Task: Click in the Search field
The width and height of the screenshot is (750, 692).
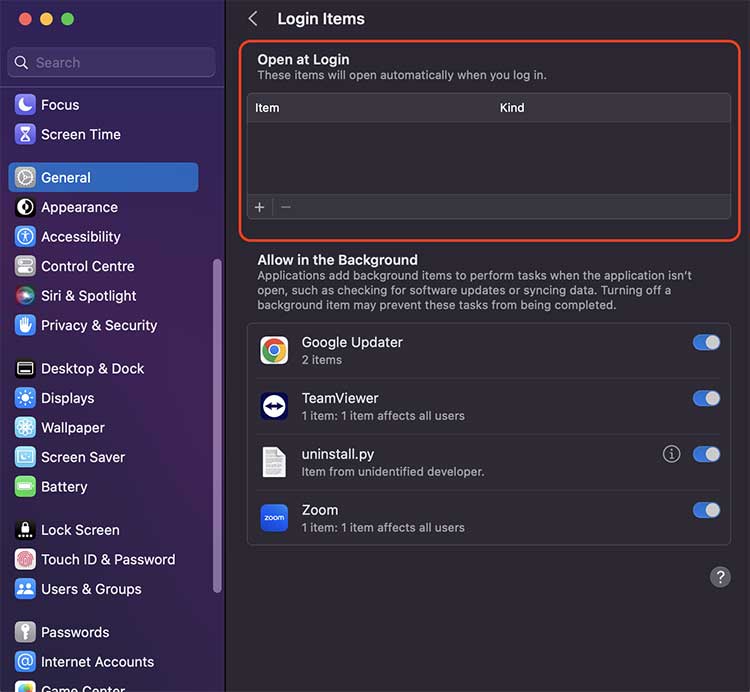Action: 111,63
